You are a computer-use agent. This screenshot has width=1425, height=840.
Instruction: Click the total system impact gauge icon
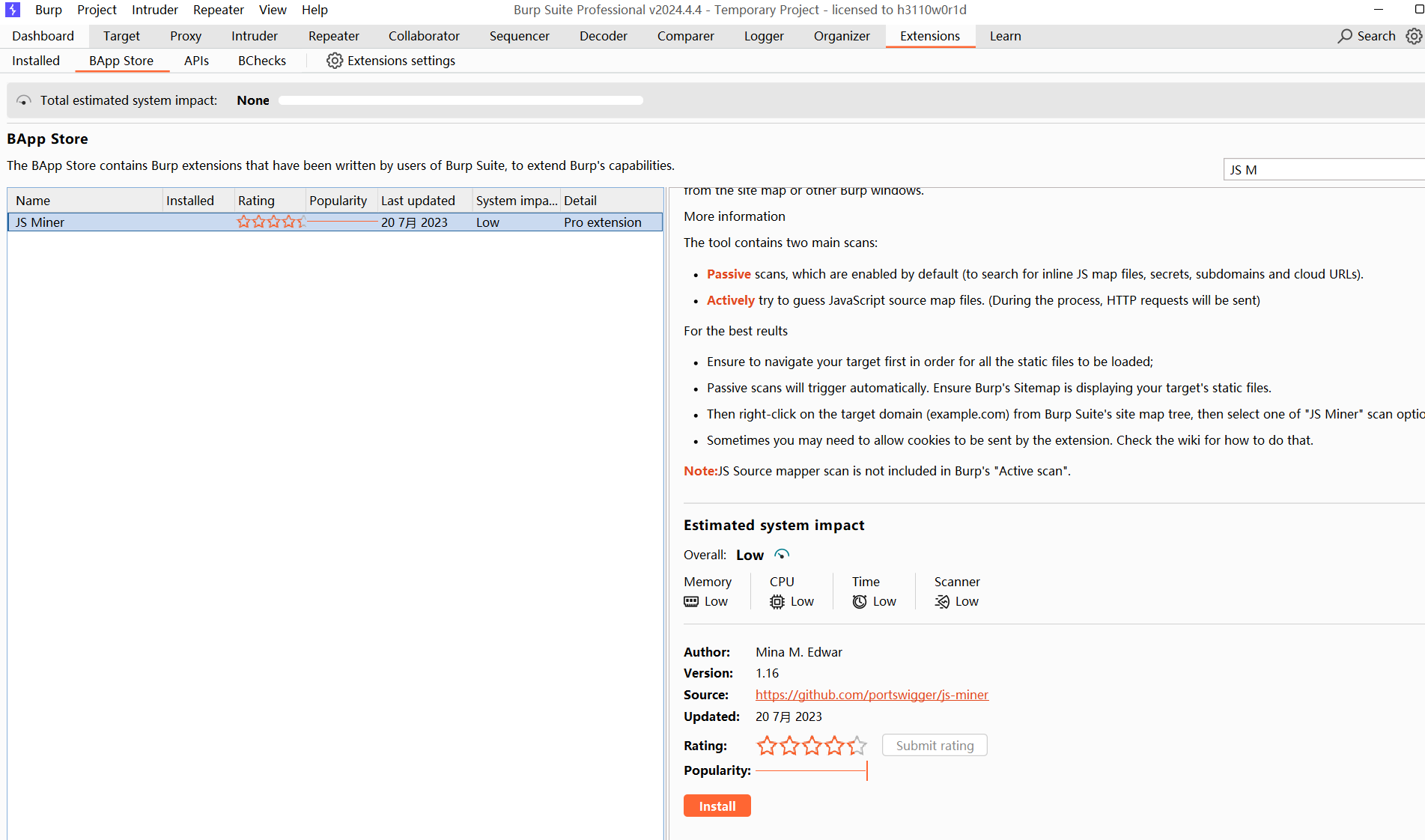[x=24, y=100]
